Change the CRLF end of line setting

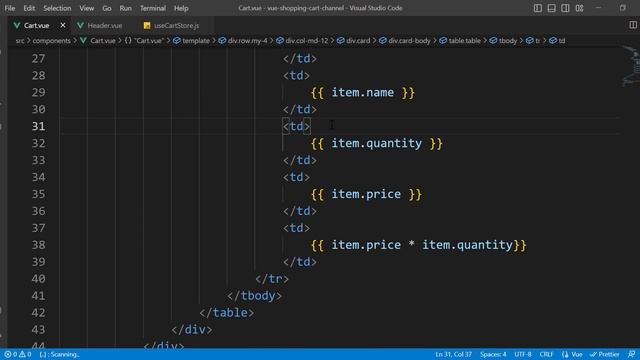[x=546, y=354]
